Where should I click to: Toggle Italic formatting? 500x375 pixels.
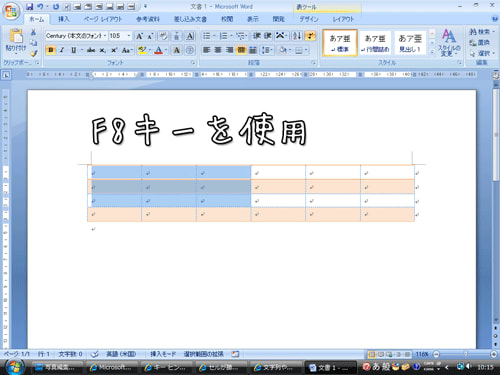point(62,50)
